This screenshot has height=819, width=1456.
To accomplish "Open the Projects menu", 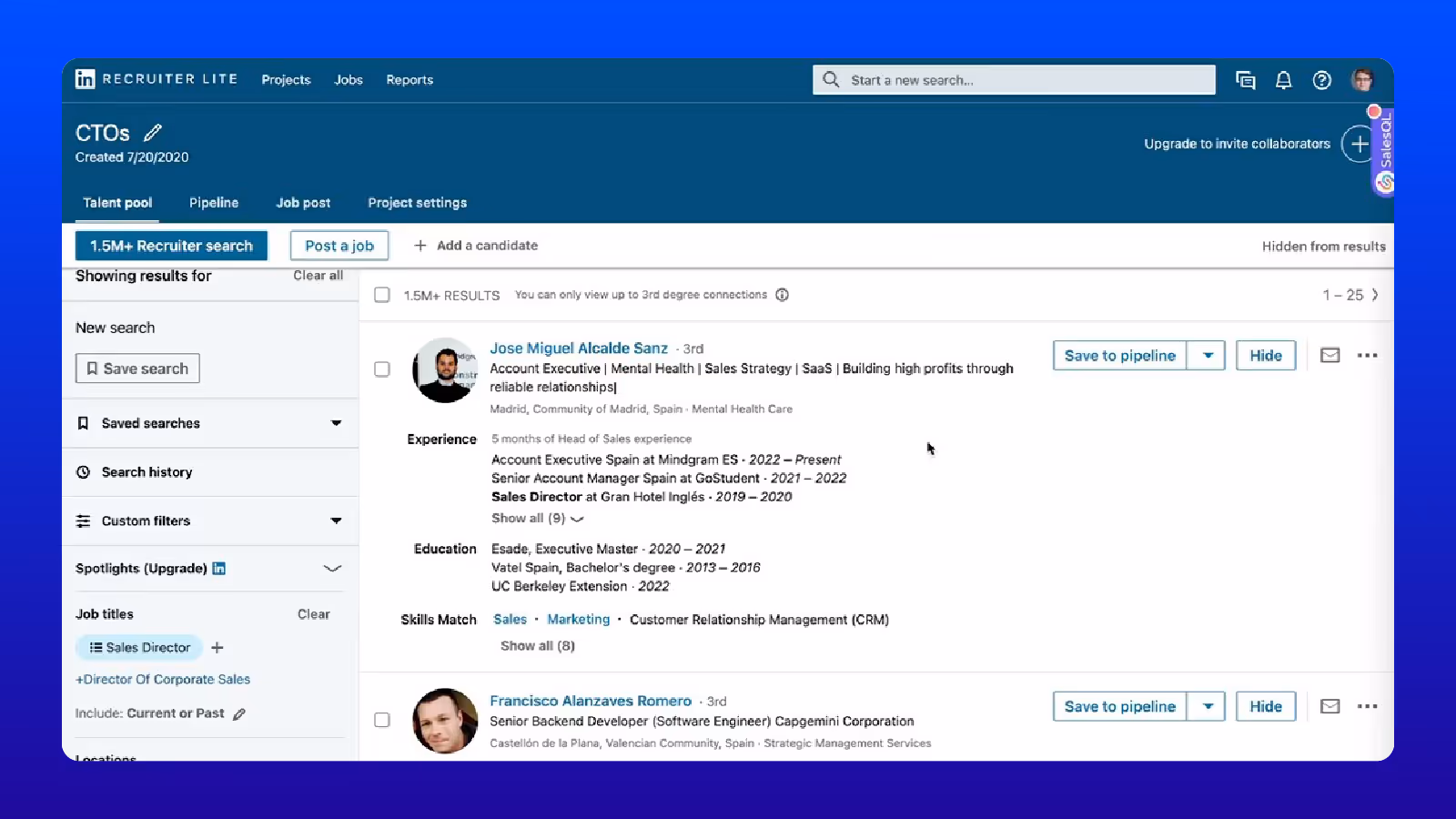I will point(286,80).
